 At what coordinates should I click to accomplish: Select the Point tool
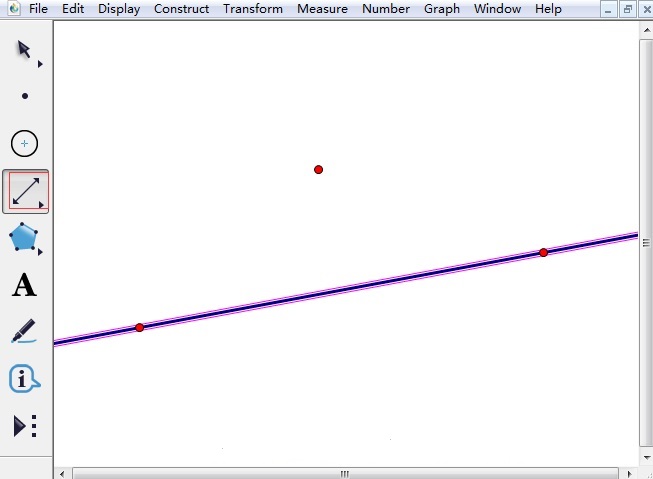[25, 96]
